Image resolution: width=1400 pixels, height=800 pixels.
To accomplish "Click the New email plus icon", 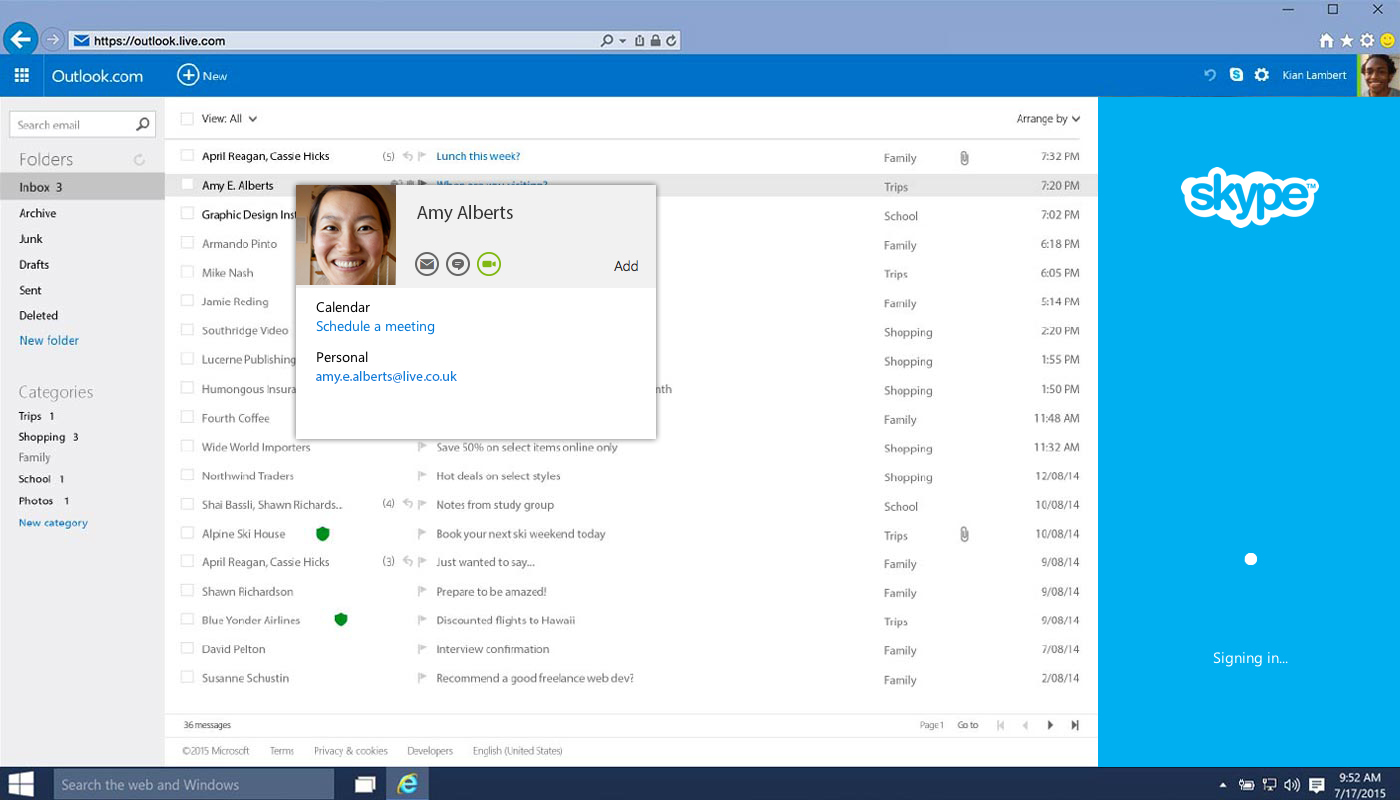I will (x=188, y=75).
